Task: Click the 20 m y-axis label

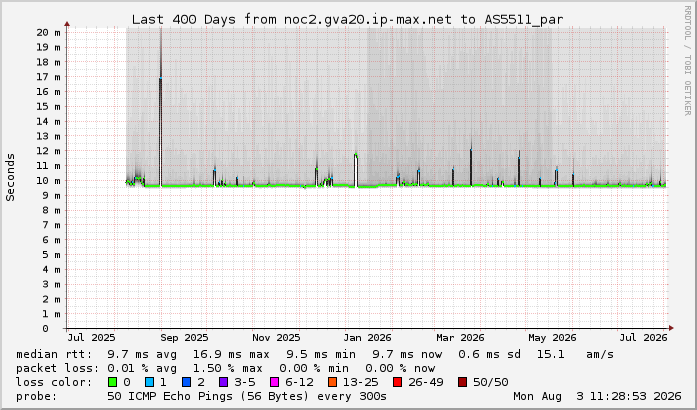Action: point(48,32)
